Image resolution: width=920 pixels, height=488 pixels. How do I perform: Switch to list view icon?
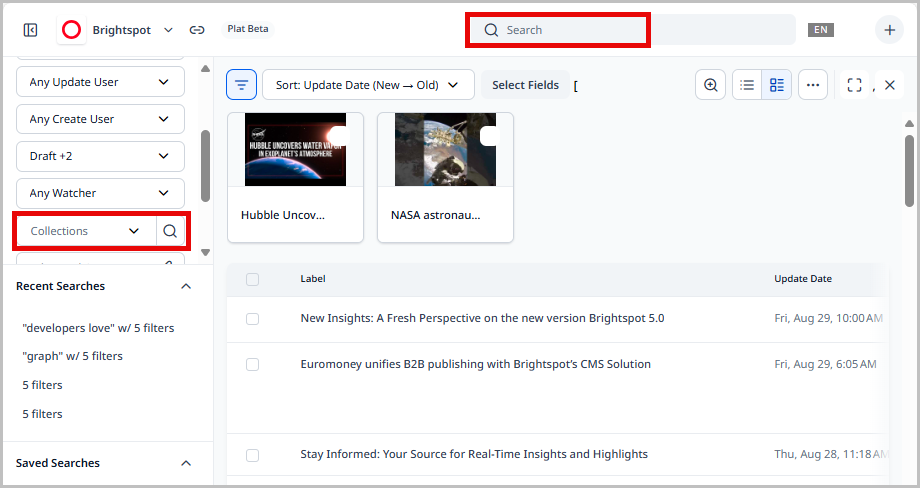click(x=747, y=85)
